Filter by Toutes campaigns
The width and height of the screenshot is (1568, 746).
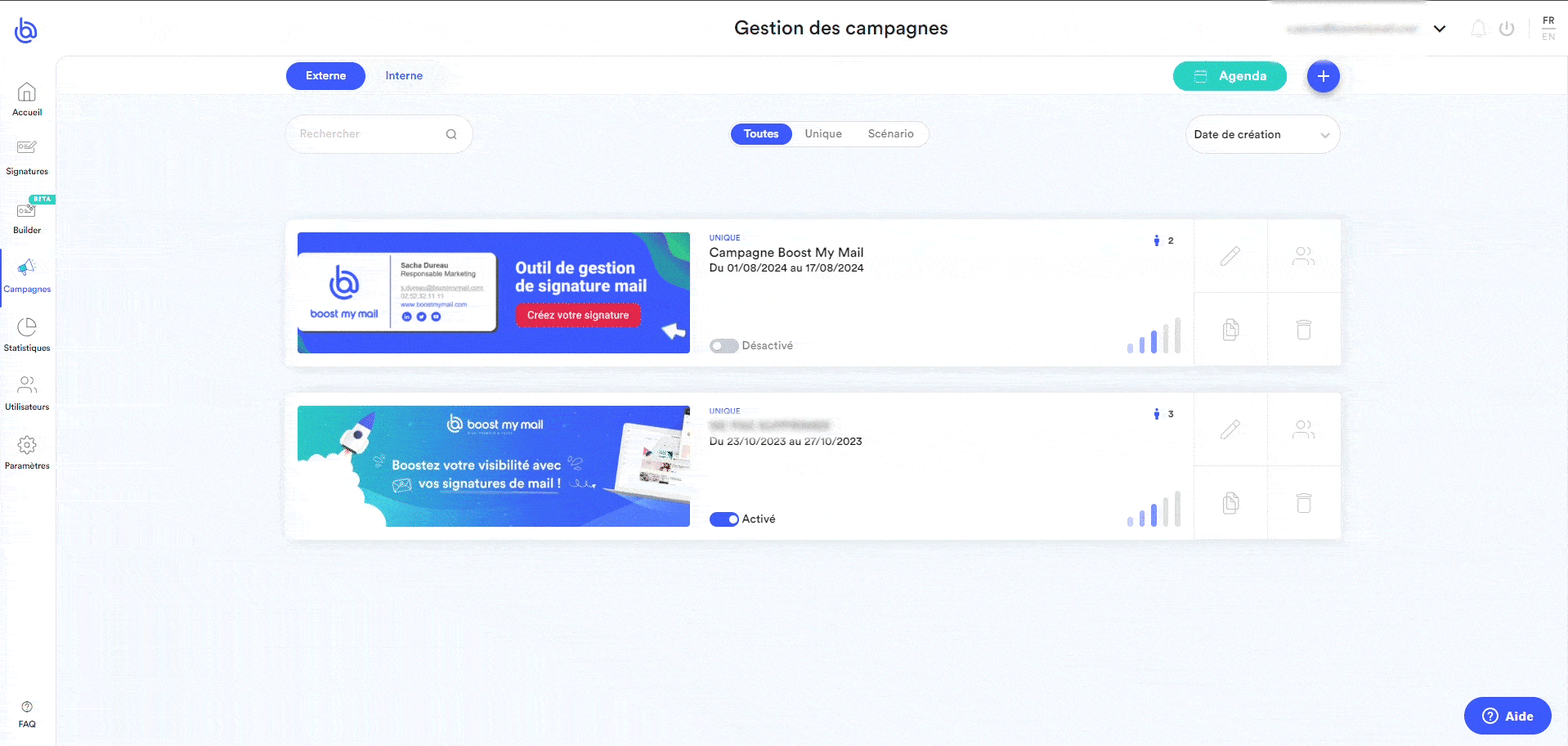click(x=761, y=134)
